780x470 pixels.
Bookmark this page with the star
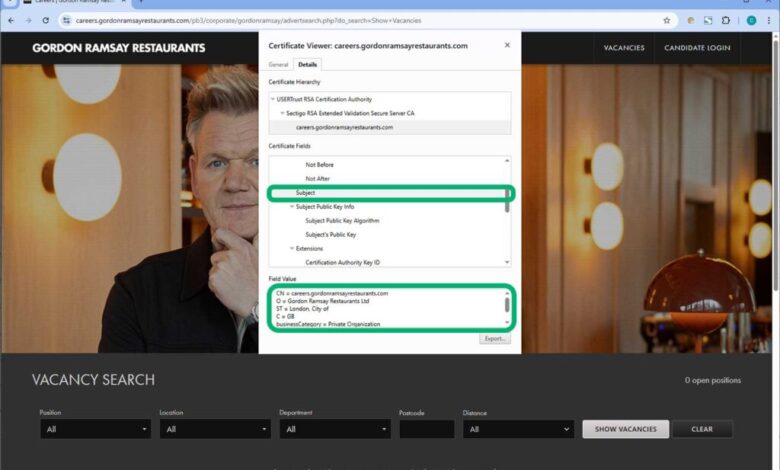pyautogui.click(x=667, y=20)
